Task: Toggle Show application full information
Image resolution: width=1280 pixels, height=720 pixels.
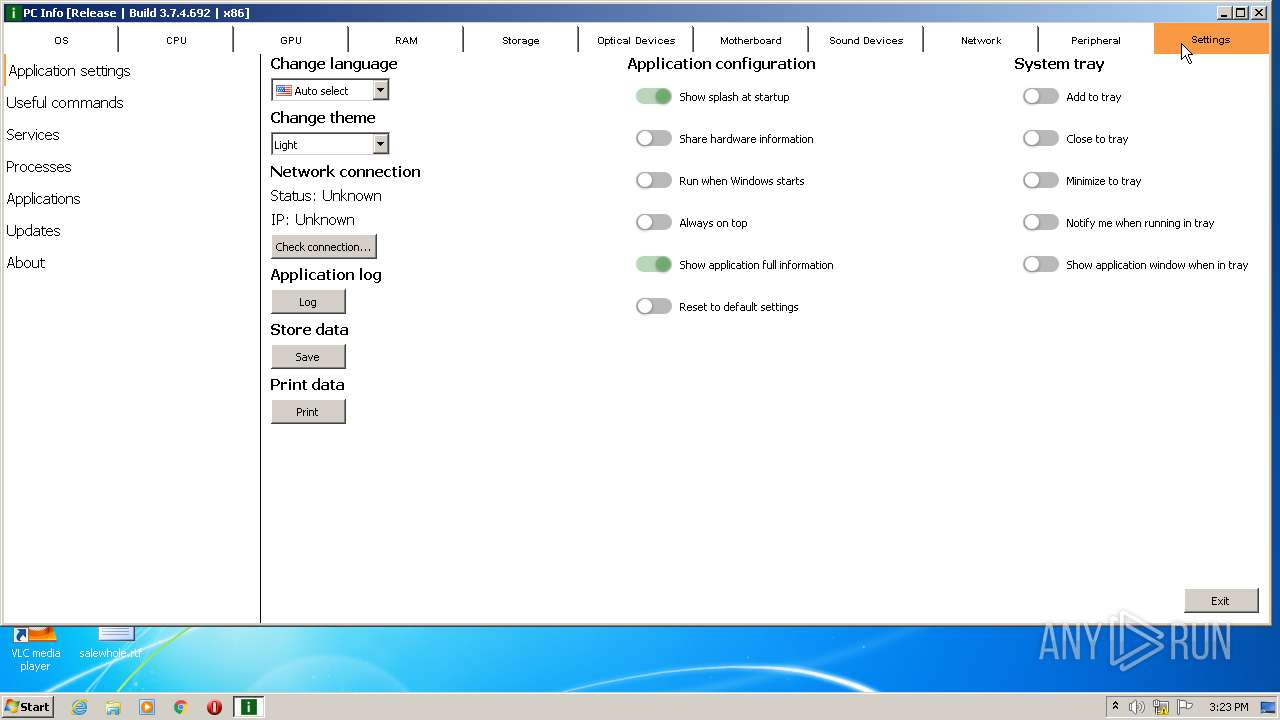Action: click(x=654, y=265)
